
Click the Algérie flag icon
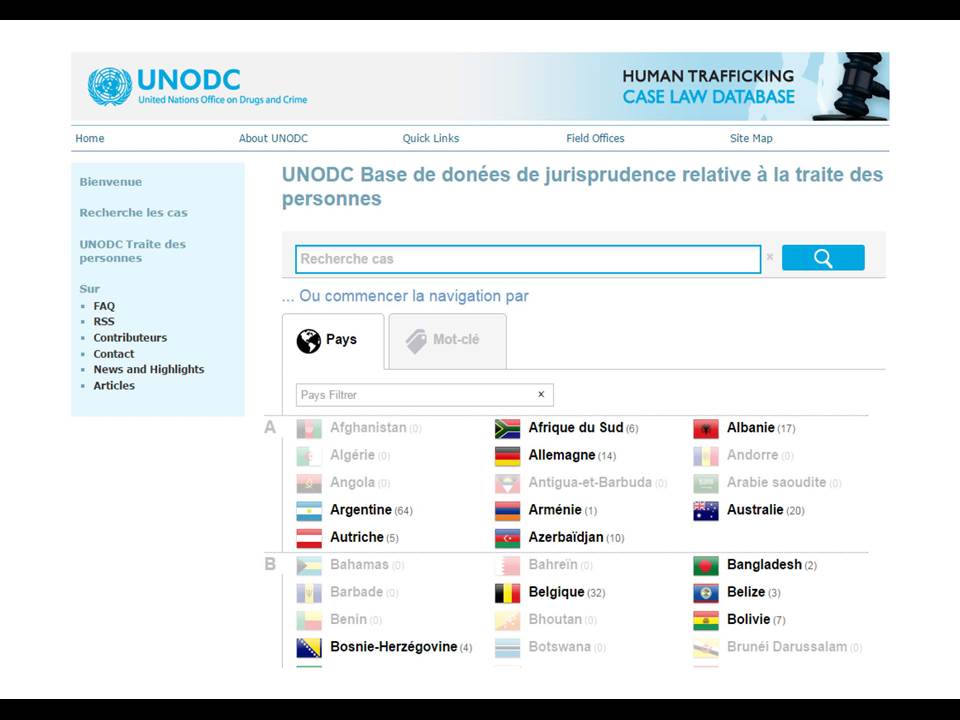[309, 456]
